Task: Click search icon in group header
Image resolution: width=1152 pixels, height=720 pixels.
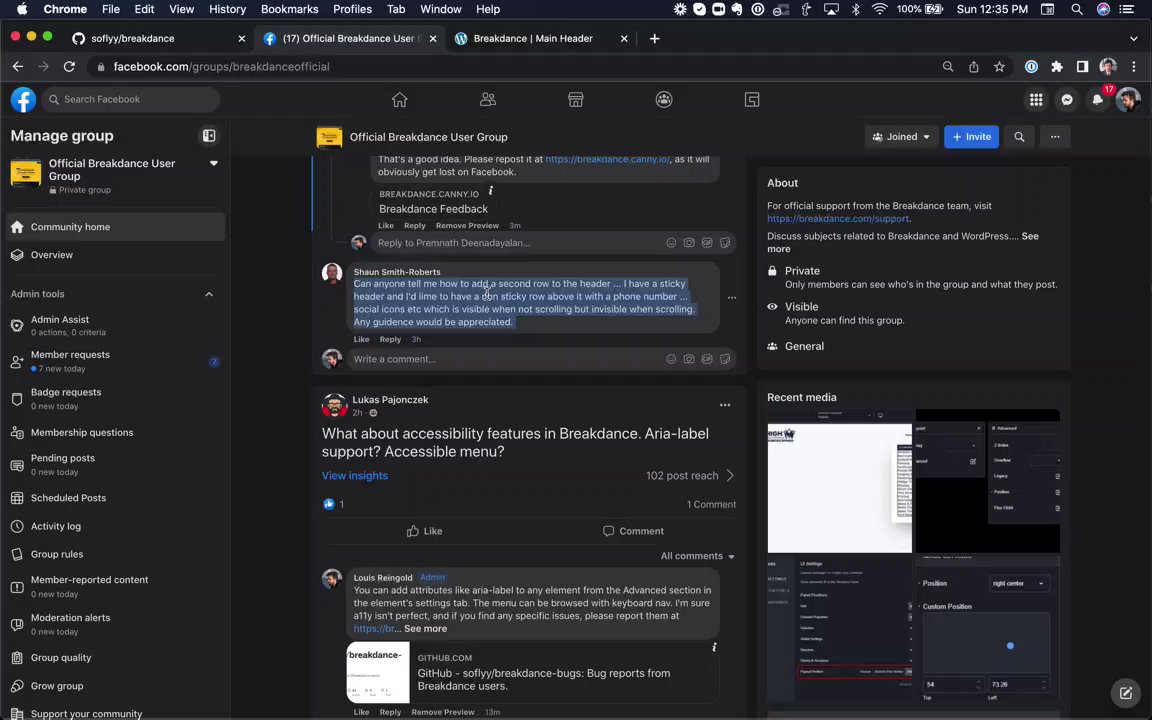Action: (1019, 137)
